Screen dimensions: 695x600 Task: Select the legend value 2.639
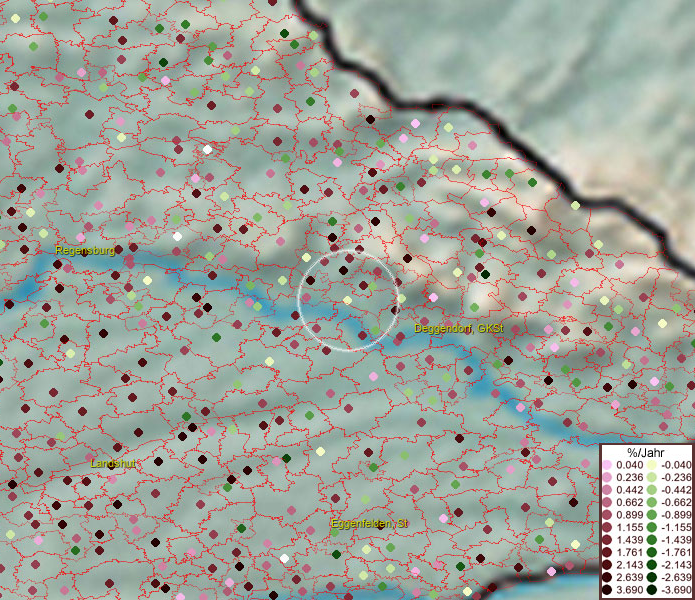pyautogui.click(x=630, y=577)
